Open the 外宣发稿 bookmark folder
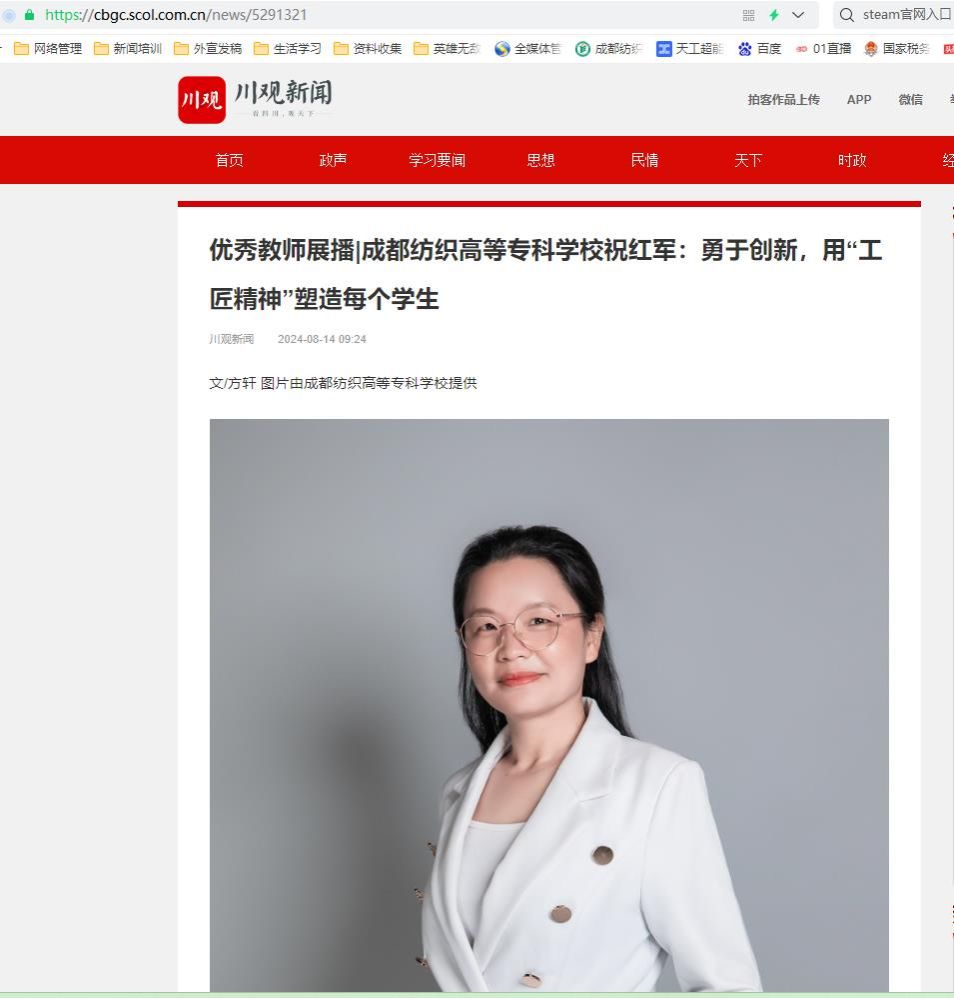This screenshot has height=998, width=954. (x=208, y=48)
